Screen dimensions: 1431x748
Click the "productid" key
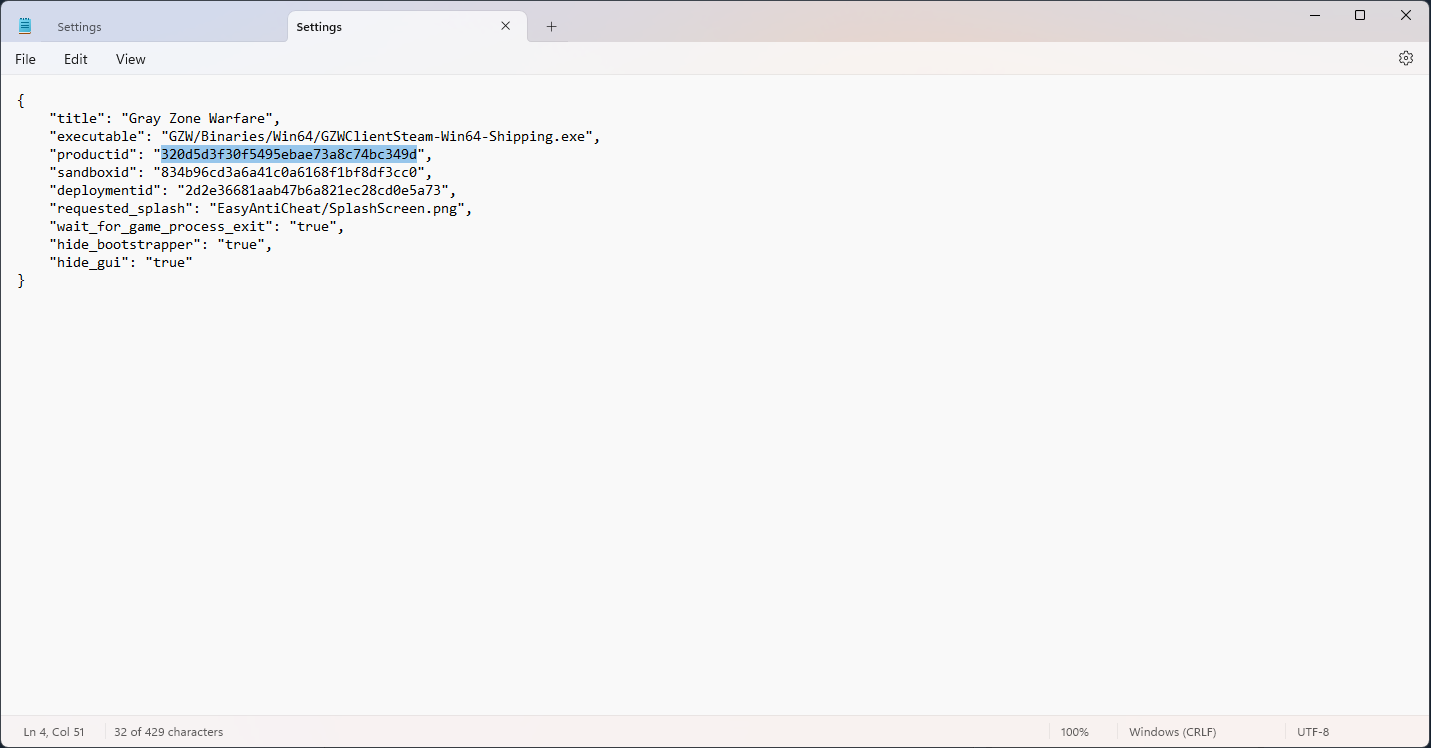(x=93, y=154)
